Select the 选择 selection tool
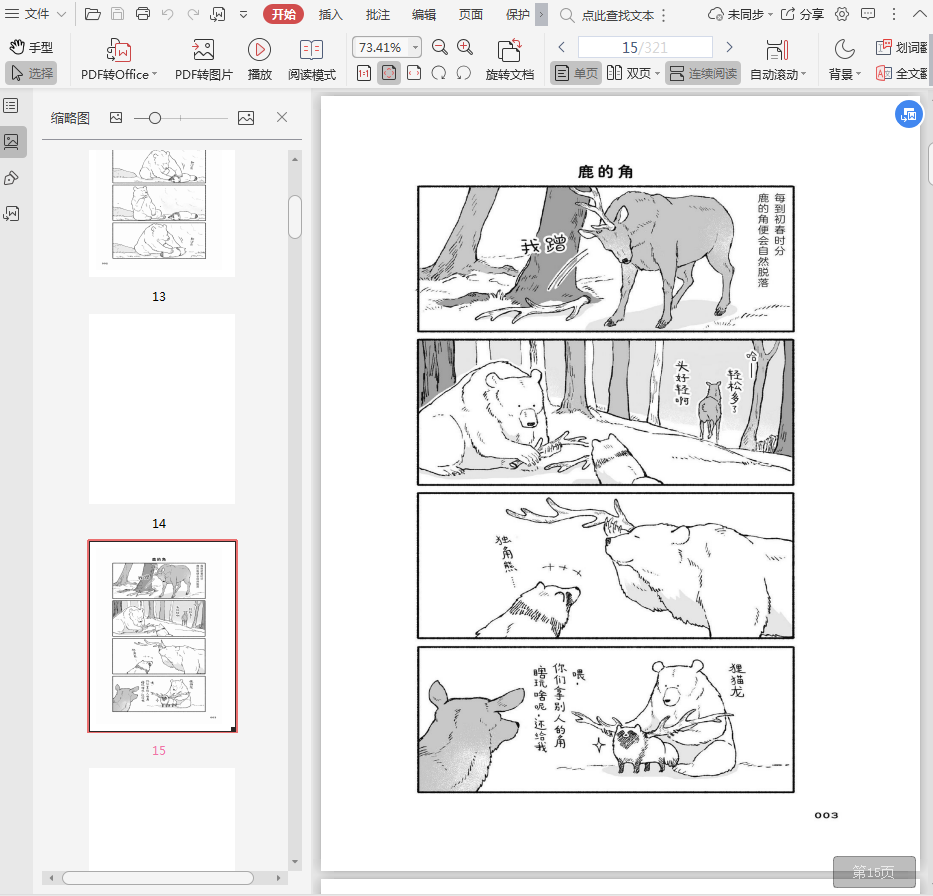 31,73
